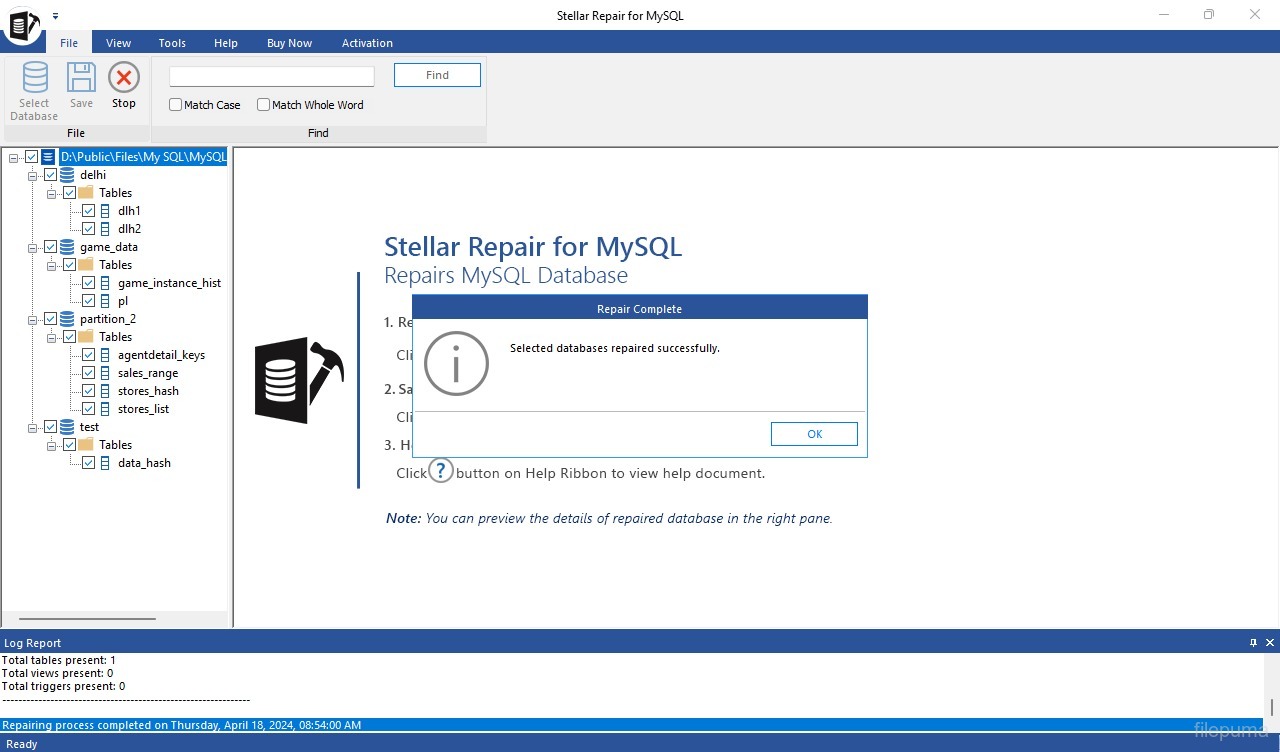1280x752 pixels.
Task: Uncheck the game_data database checkbox
Action: [51, 247]
